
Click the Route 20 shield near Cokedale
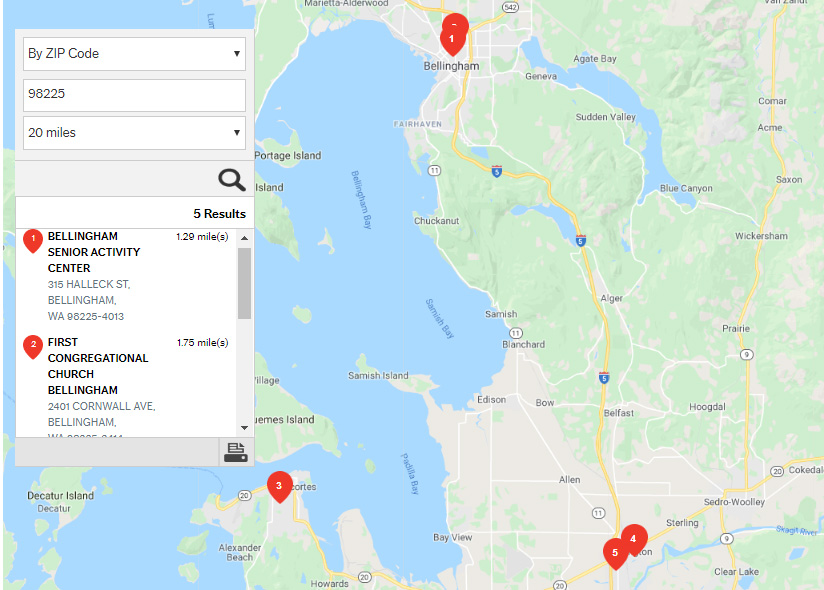[x=777, y=471]
